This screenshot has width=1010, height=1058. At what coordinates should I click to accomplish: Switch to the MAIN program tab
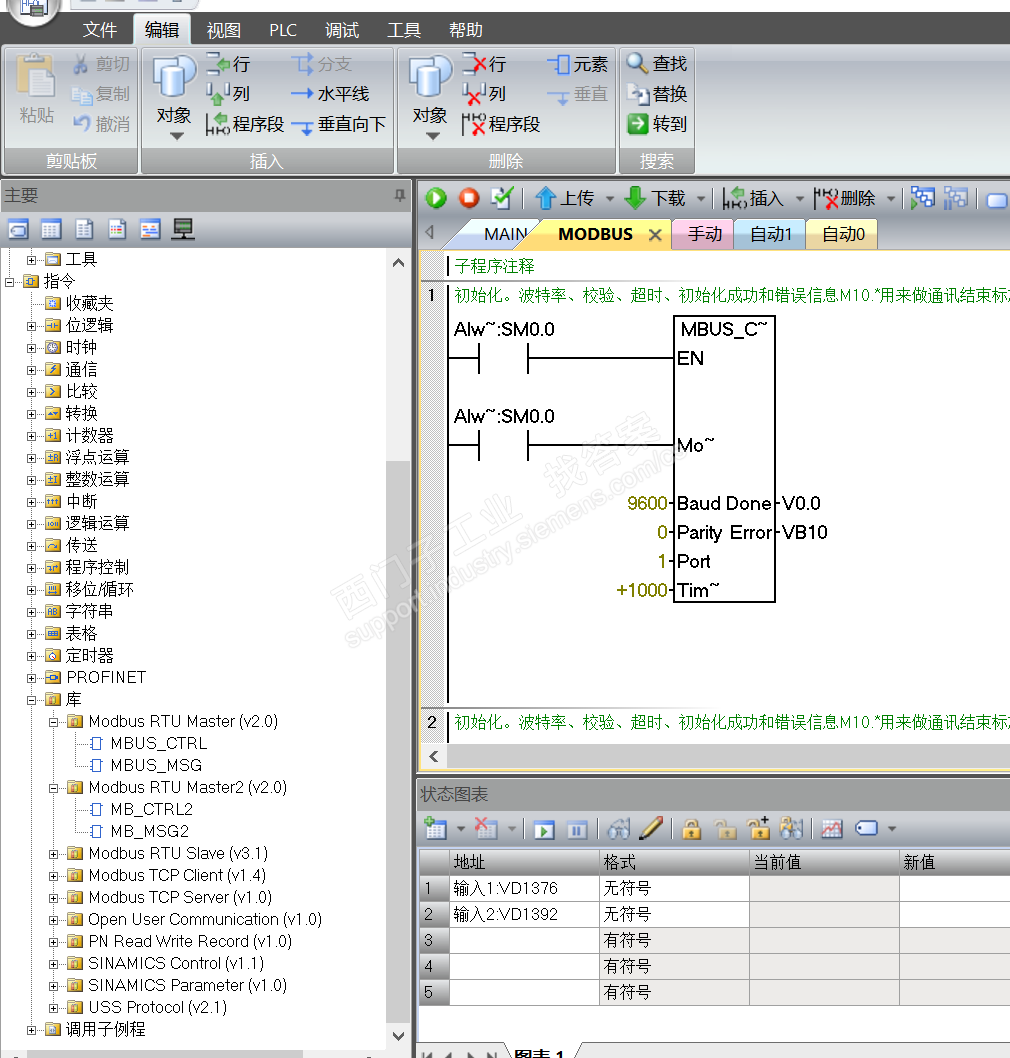pos(505,234)
